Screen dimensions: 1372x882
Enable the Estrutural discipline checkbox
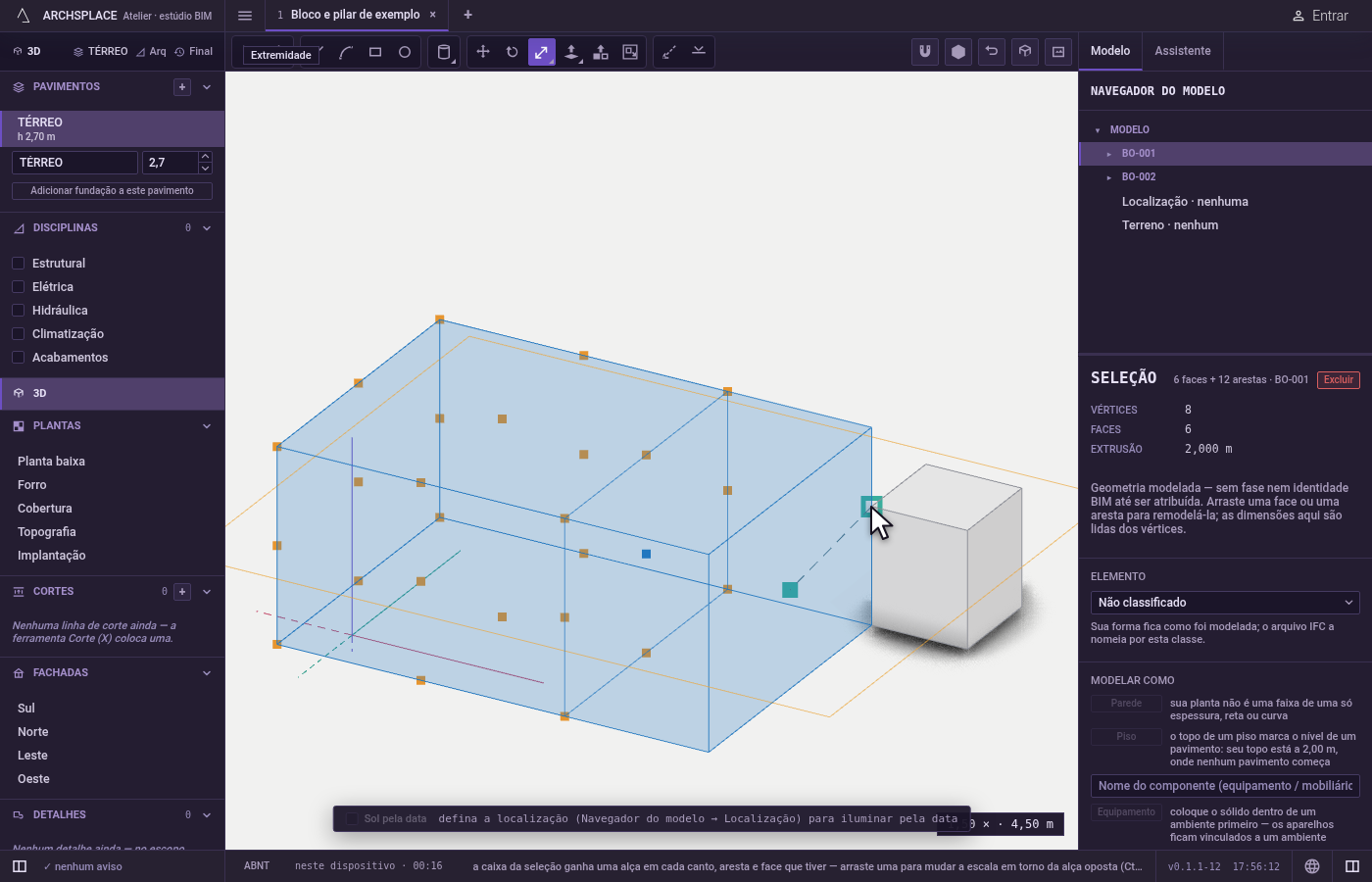click(x=18, y=264)
